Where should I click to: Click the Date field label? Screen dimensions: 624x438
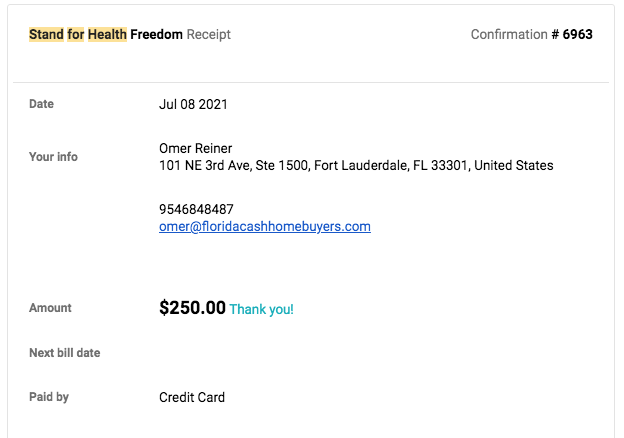point(41,104)
